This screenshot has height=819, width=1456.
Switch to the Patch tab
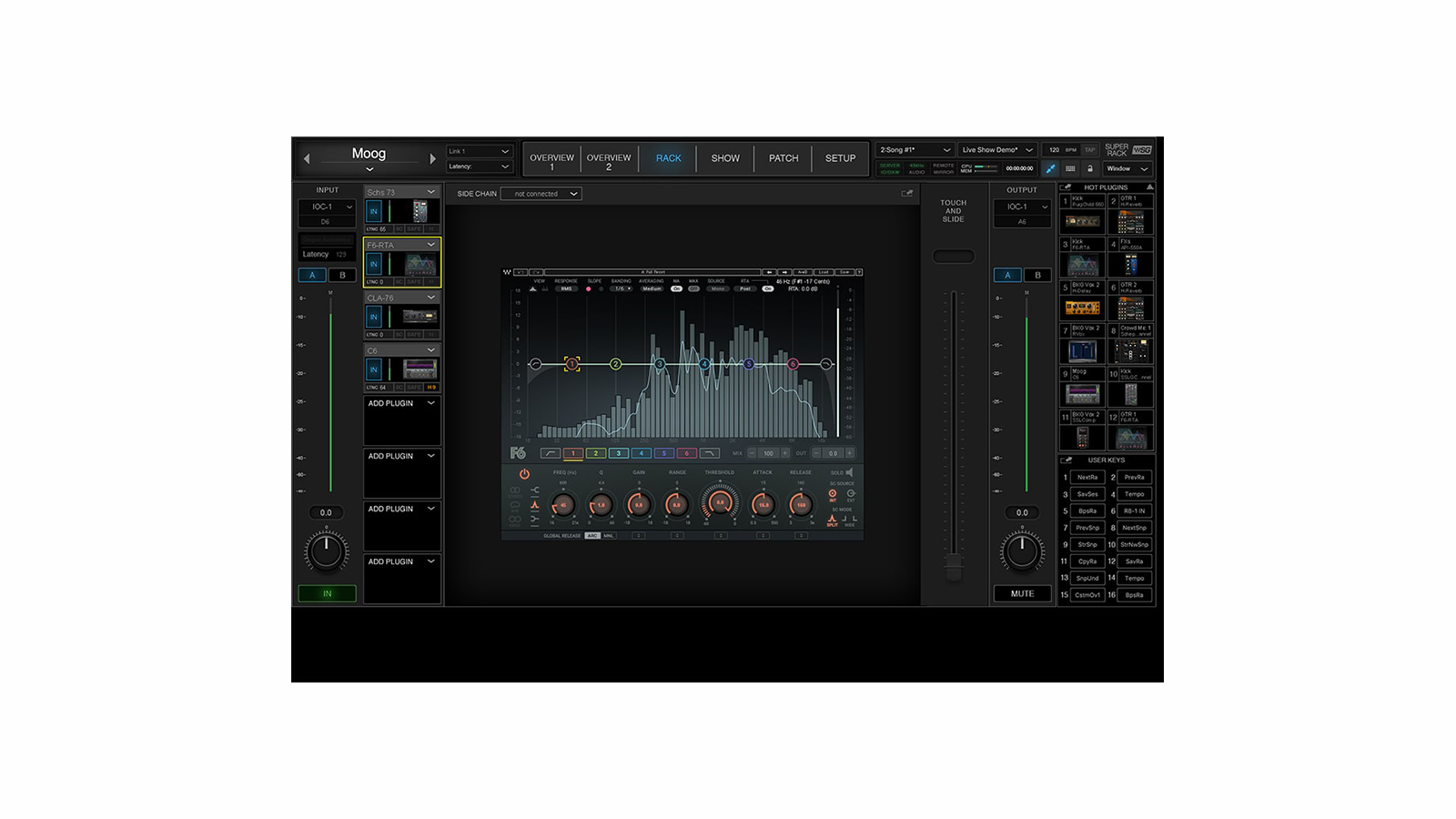784,158
